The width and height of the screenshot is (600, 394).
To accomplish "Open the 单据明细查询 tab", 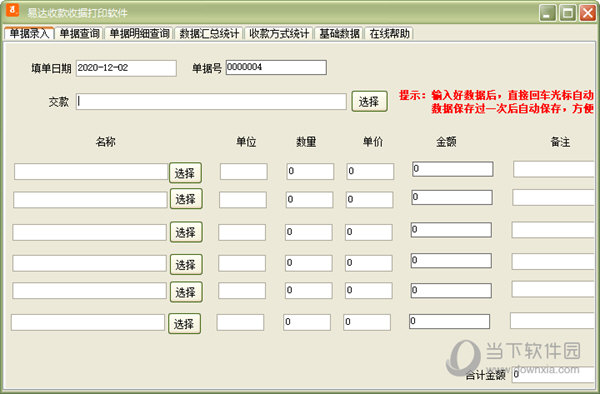I will coord(139,33).
